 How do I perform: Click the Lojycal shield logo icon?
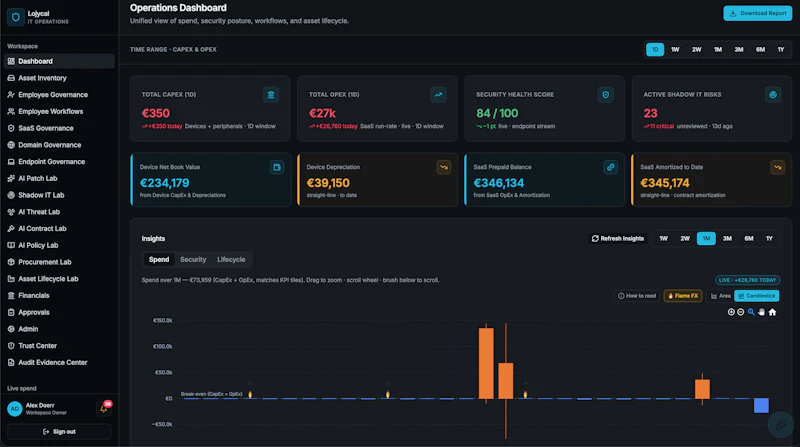pos(16,17)
